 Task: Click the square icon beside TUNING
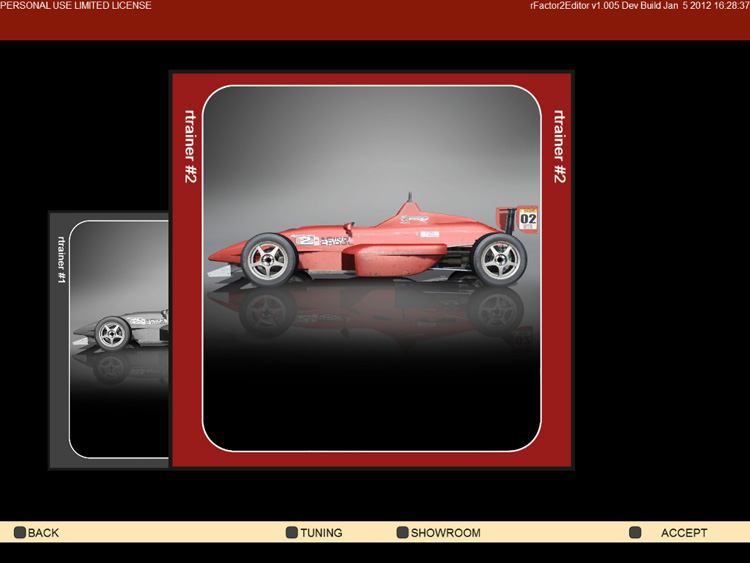(x=292, y=533)
